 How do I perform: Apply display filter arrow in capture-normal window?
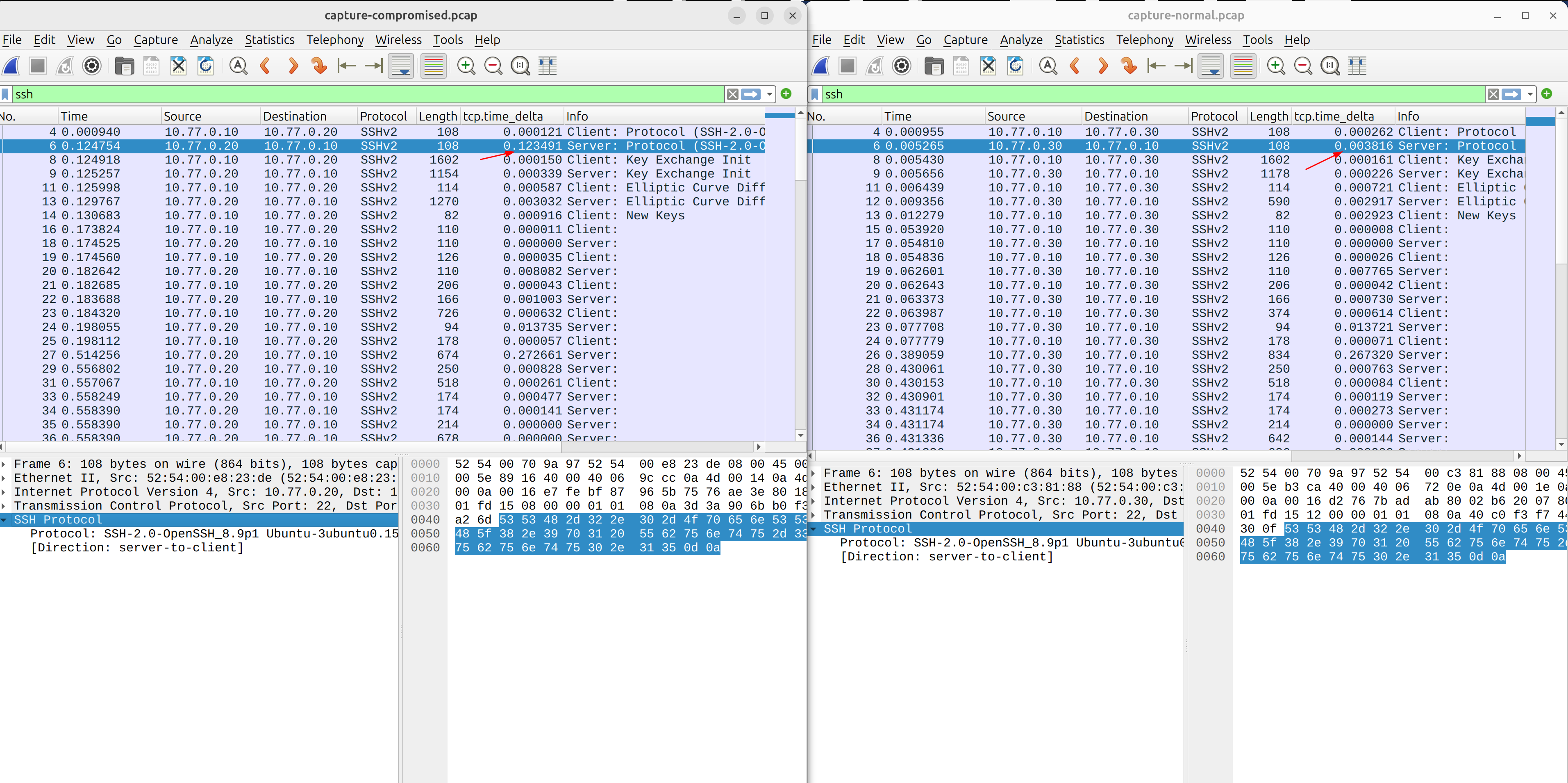coord(1512,94)
